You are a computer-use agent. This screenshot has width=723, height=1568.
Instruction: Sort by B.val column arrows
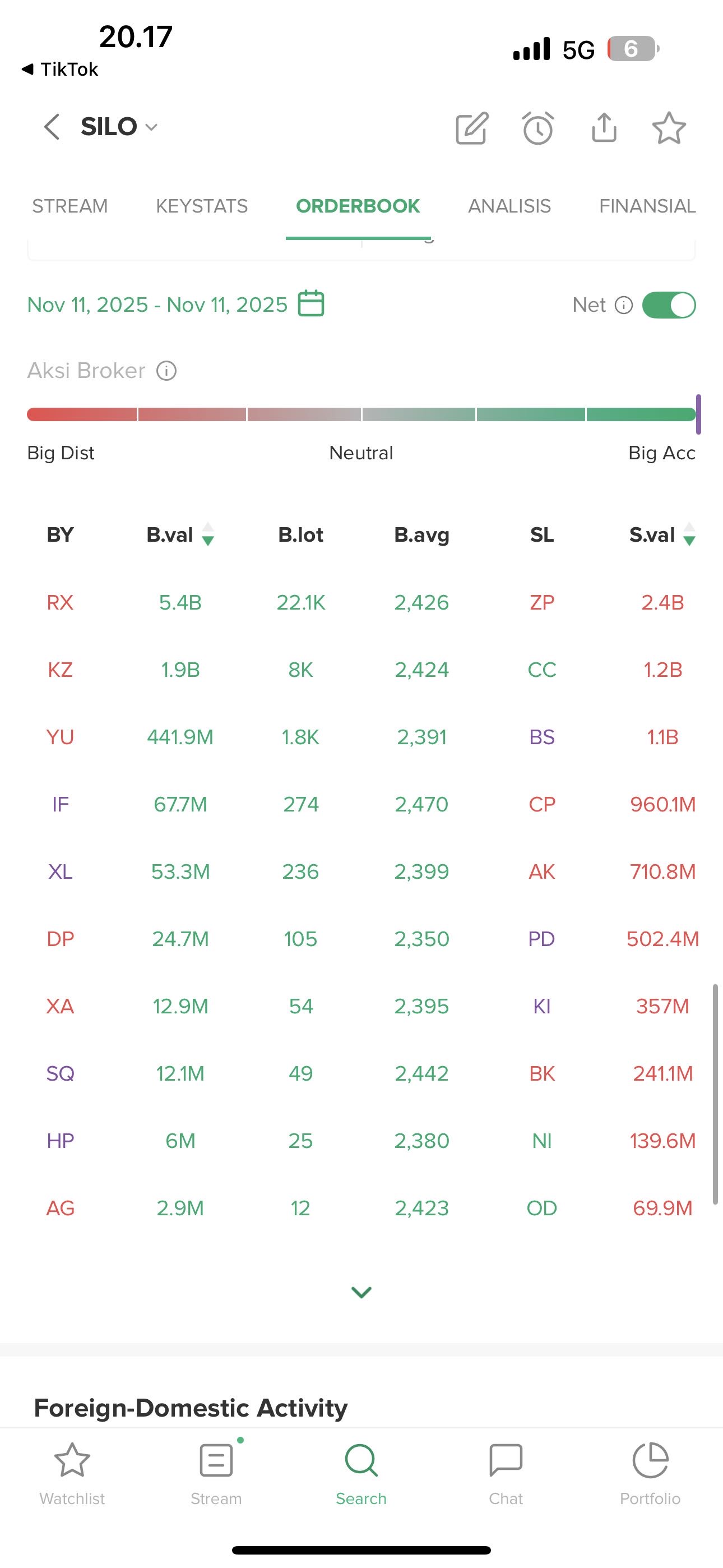coord(207,534)
